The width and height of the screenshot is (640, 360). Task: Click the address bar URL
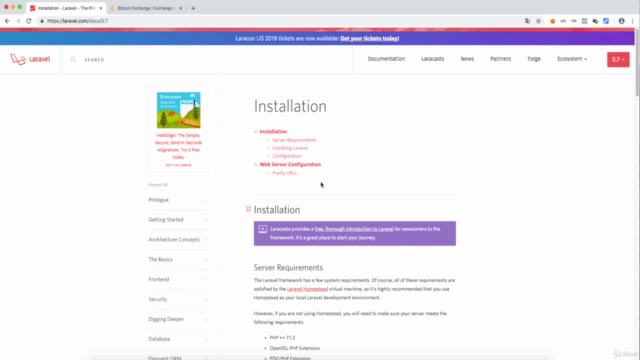coord(78,21)
